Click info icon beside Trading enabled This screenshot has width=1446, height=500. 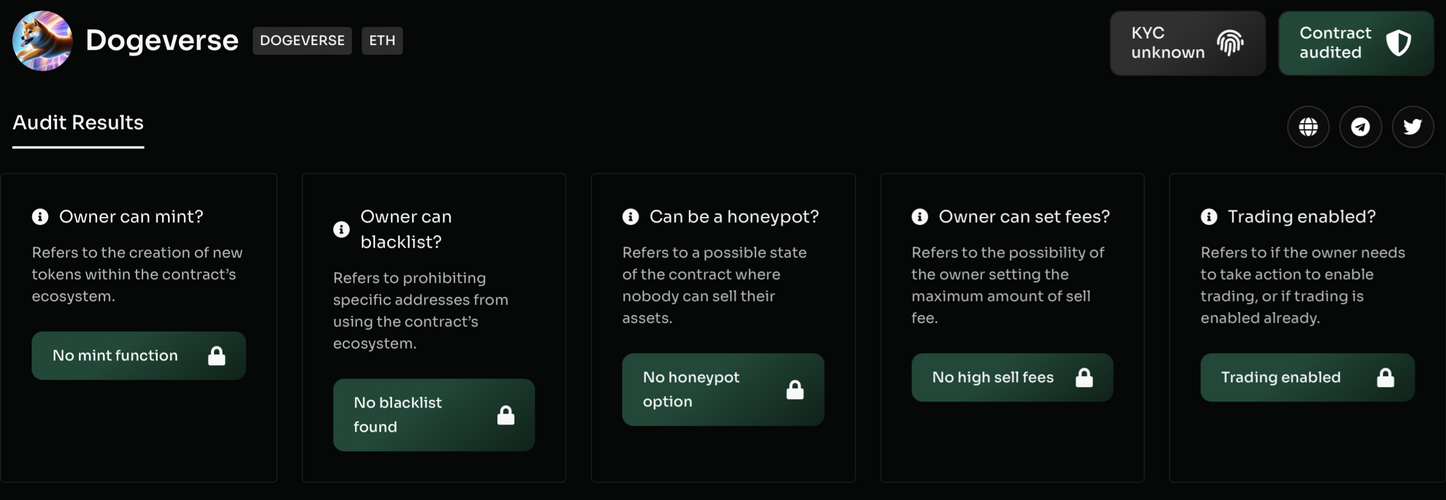[x=1208, y=217]
